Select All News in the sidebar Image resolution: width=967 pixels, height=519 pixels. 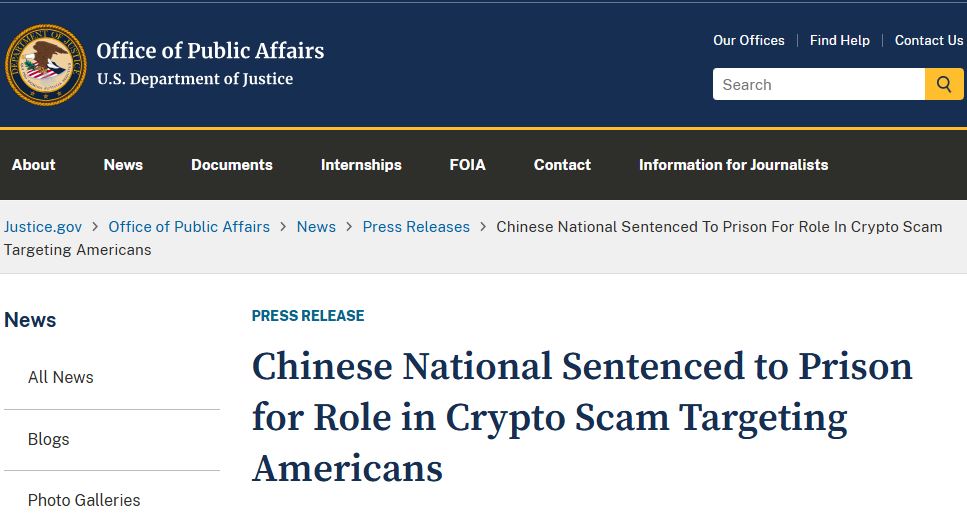pyautogui.click(x=61, y=377)
